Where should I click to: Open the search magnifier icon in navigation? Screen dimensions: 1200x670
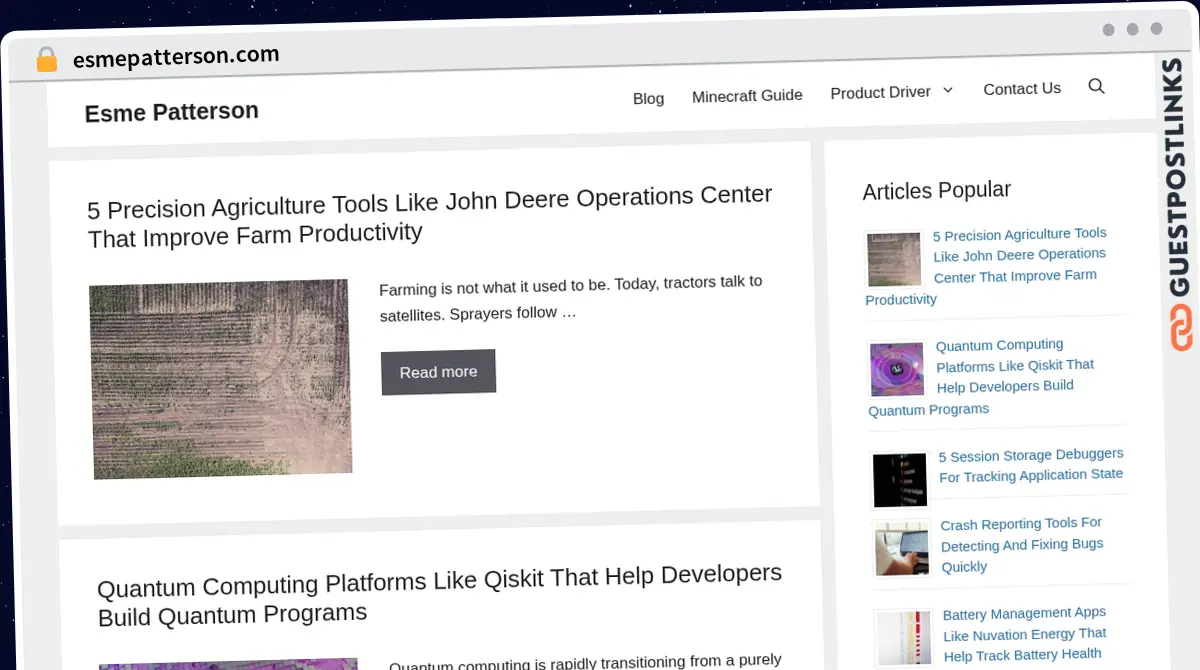pos(1096,86)
